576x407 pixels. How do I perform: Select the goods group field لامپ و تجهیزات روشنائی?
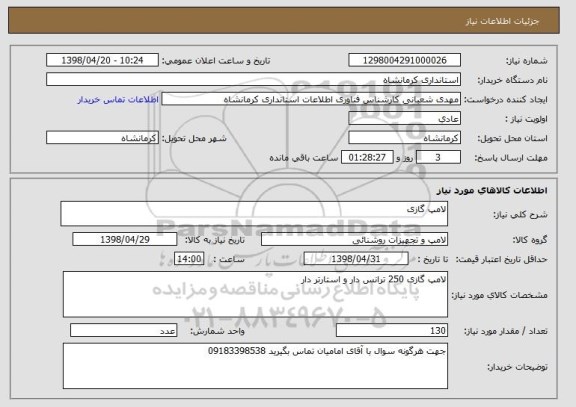pos(354,239)
